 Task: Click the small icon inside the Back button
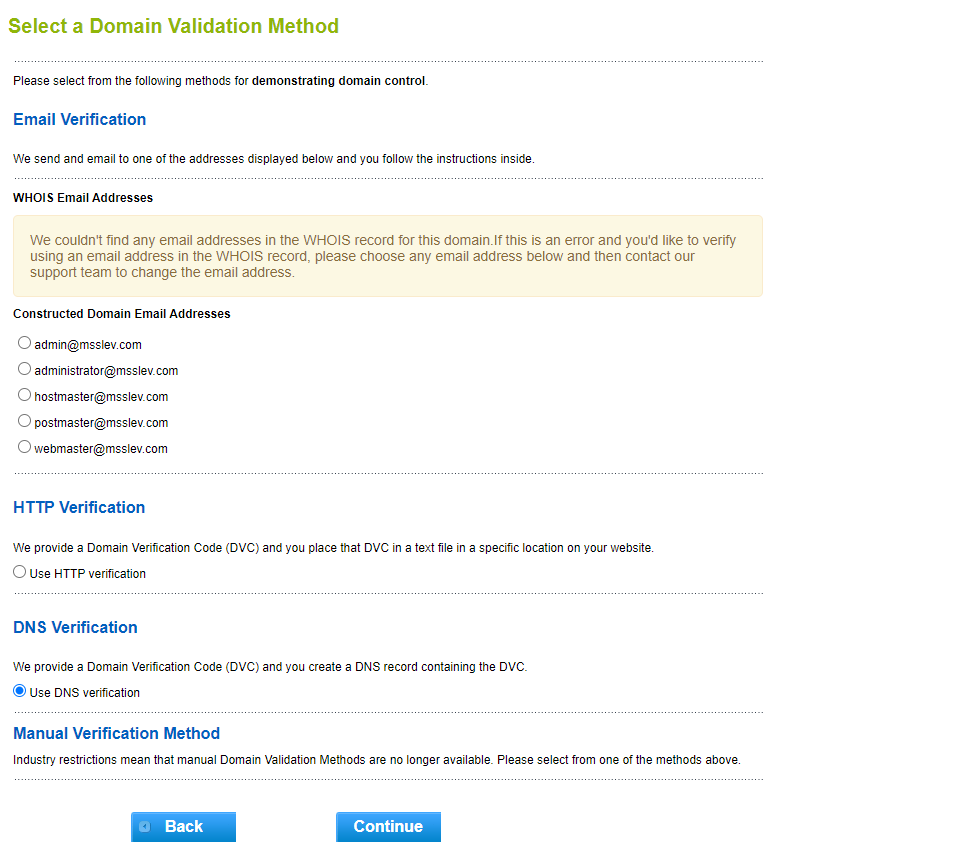pos(146,827)
